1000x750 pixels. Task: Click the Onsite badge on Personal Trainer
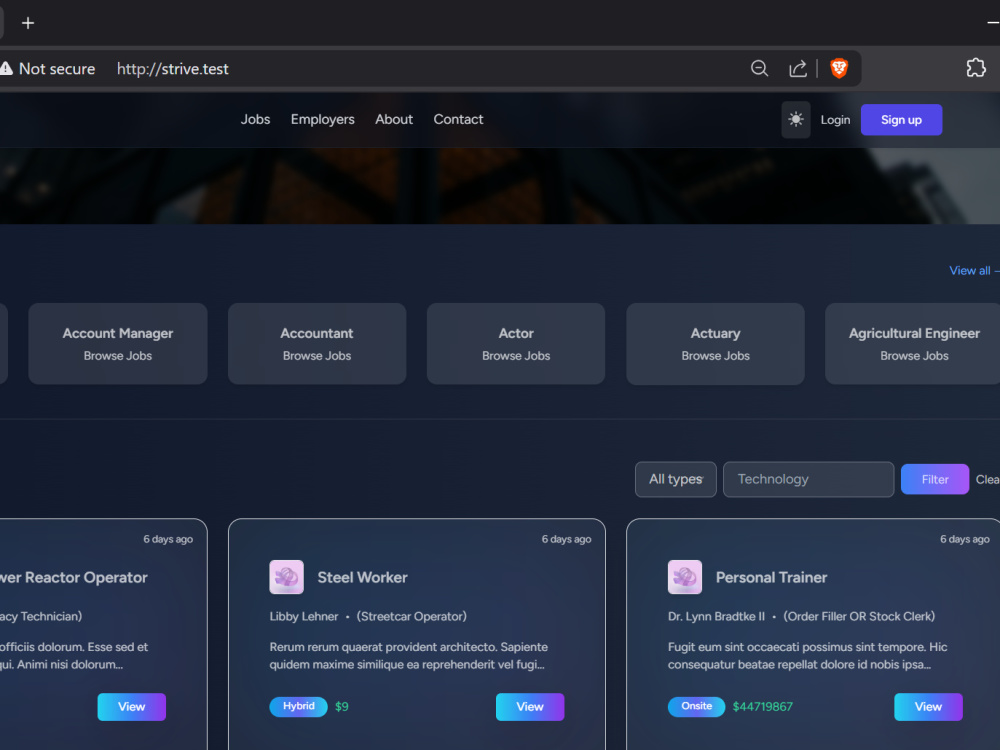[x=696, y=706]
